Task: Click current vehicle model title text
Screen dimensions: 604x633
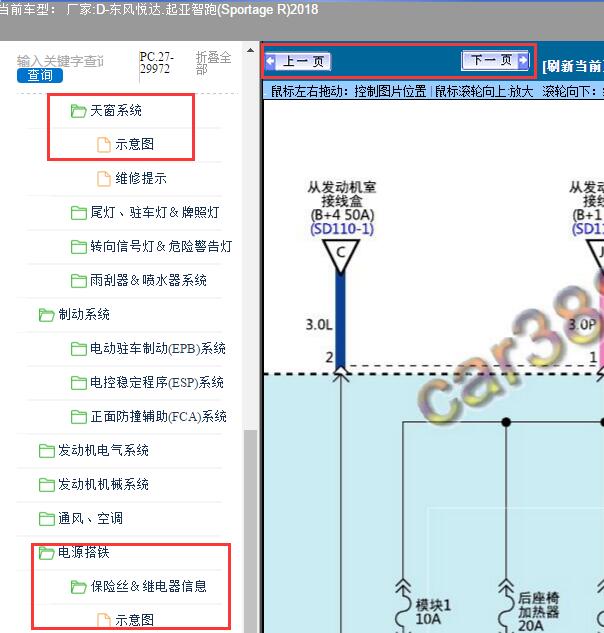Action: pyautogui.click(x=159, y=9)
